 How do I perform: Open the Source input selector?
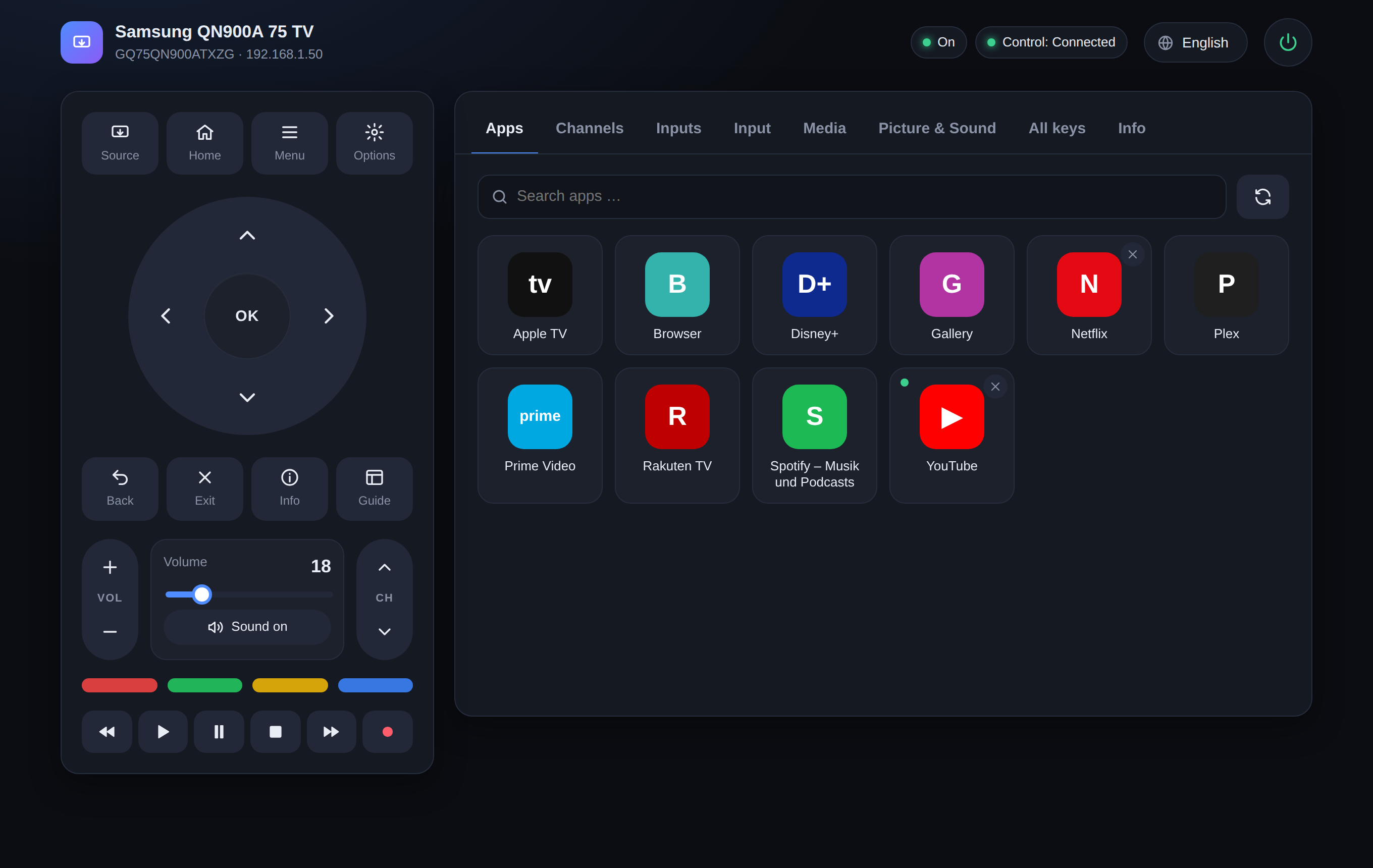pyautogui.click(x=120, y=143)
